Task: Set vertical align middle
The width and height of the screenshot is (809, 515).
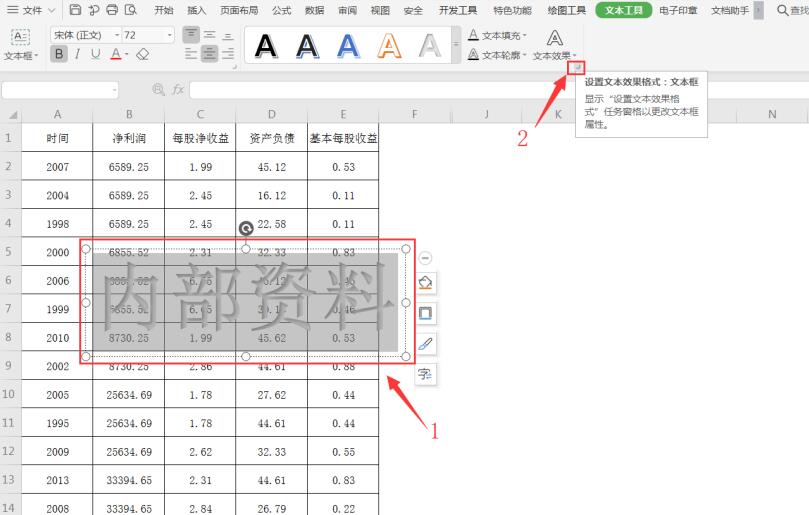Action: click(x=209, y=35)
